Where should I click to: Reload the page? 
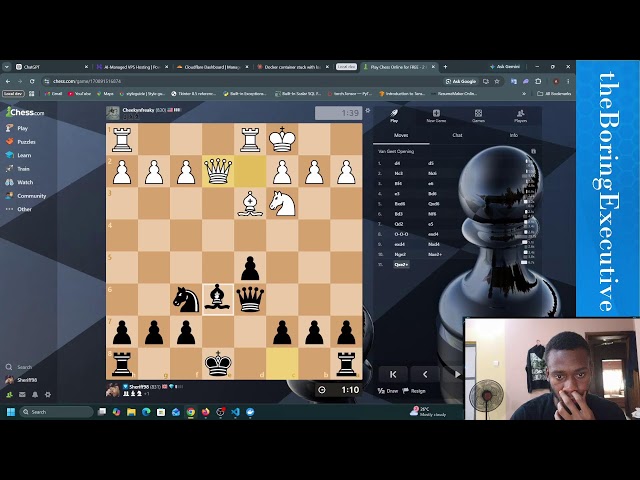click(32, 81)
